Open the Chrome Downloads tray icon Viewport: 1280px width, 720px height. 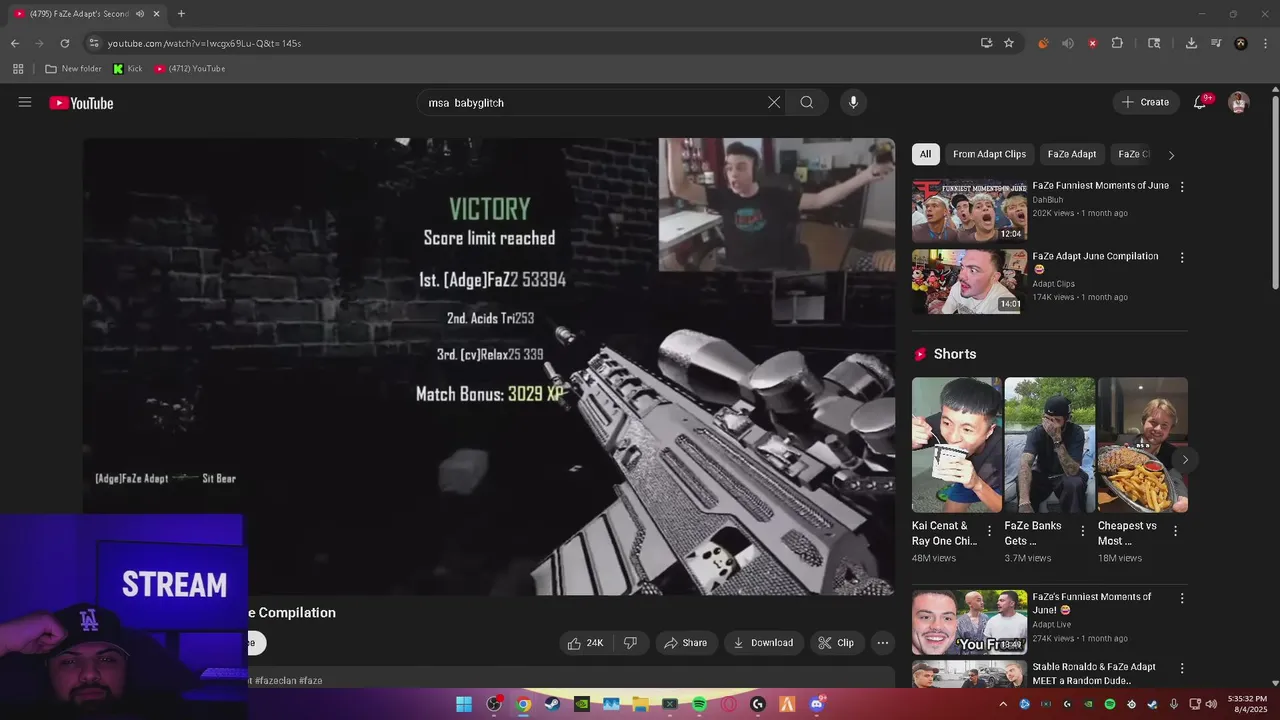[1191, 43]
